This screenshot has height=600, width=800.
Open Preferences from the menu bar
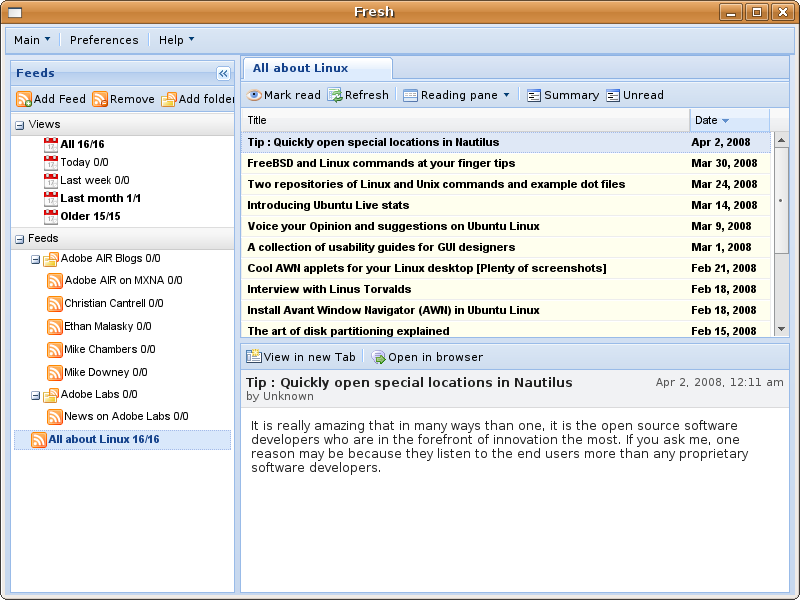[x=104, y=40]
